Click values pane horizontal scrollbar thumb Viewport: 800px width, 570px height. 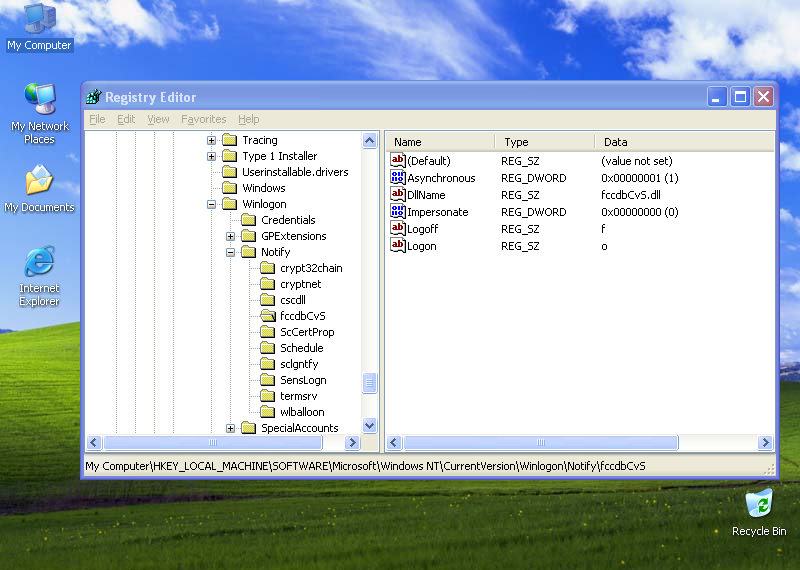point(541,442)
